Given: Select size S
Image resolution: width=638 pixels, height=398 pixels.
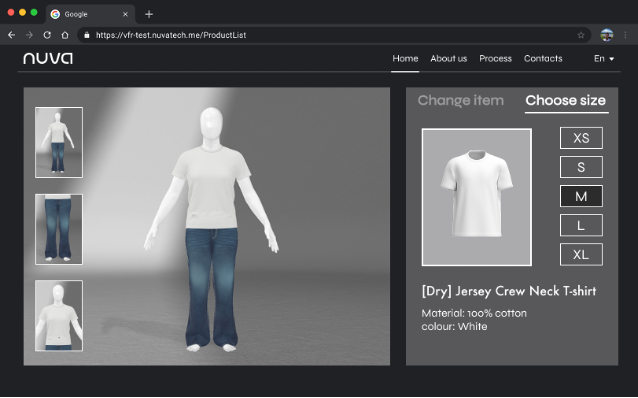Looking at the screenshot, I should tap(581, 167).
